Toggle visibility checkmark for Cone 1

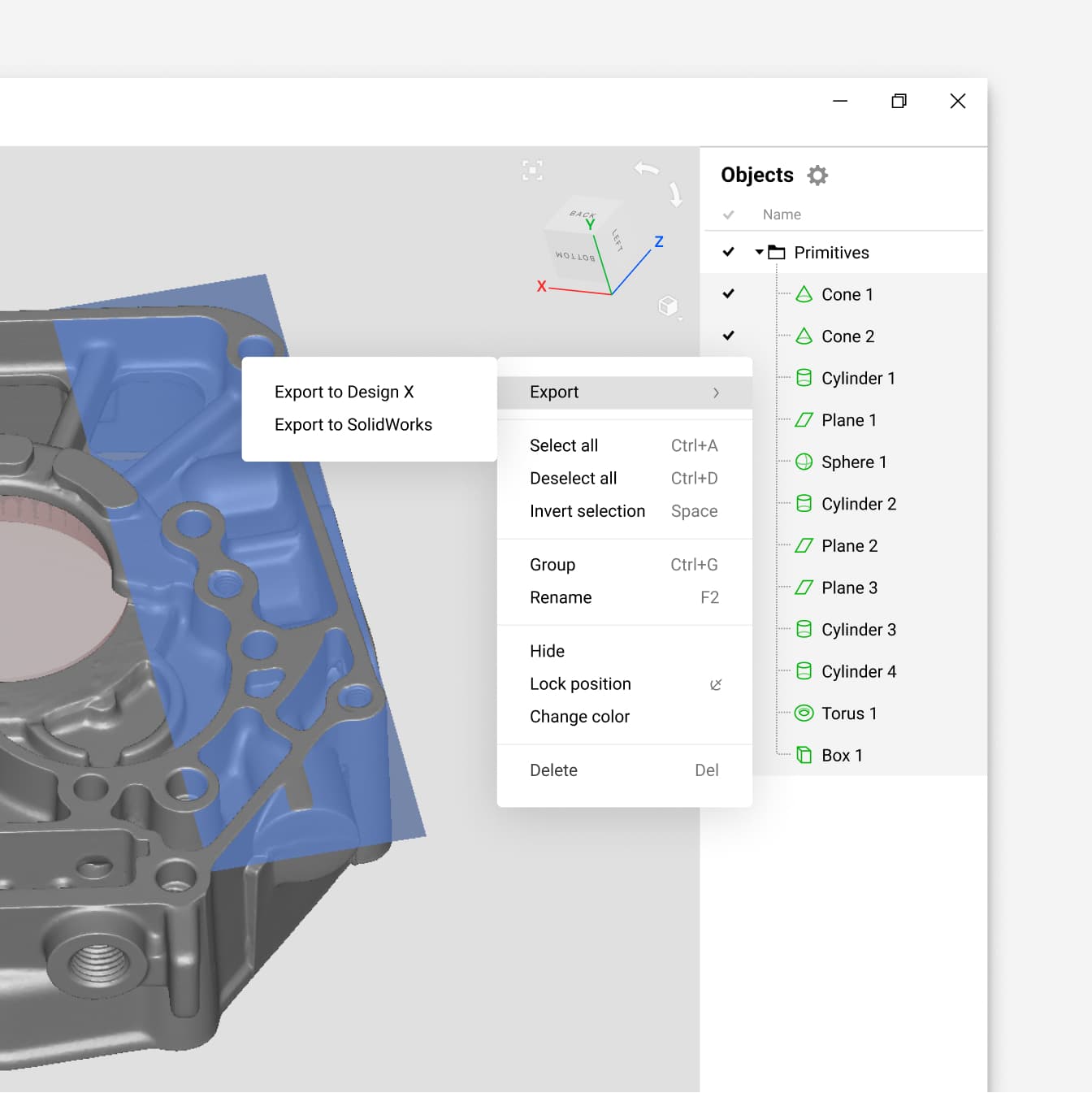tap(729, 294)
